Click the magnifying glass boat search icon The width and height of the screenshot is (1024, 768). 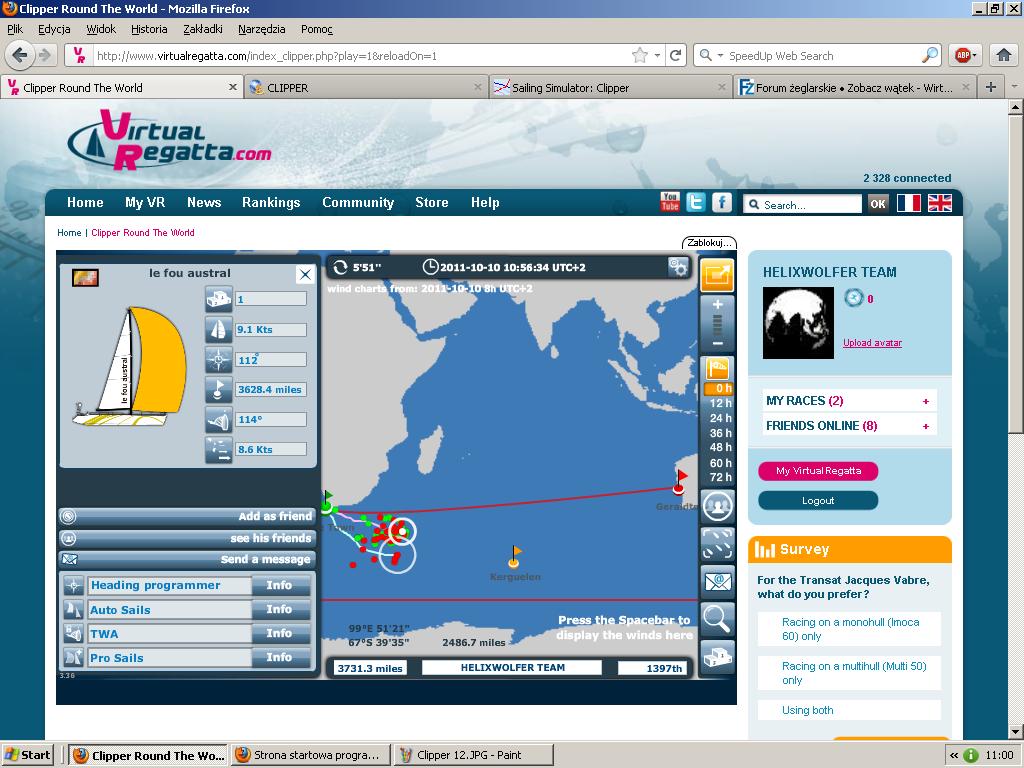(x=717, y=619)
